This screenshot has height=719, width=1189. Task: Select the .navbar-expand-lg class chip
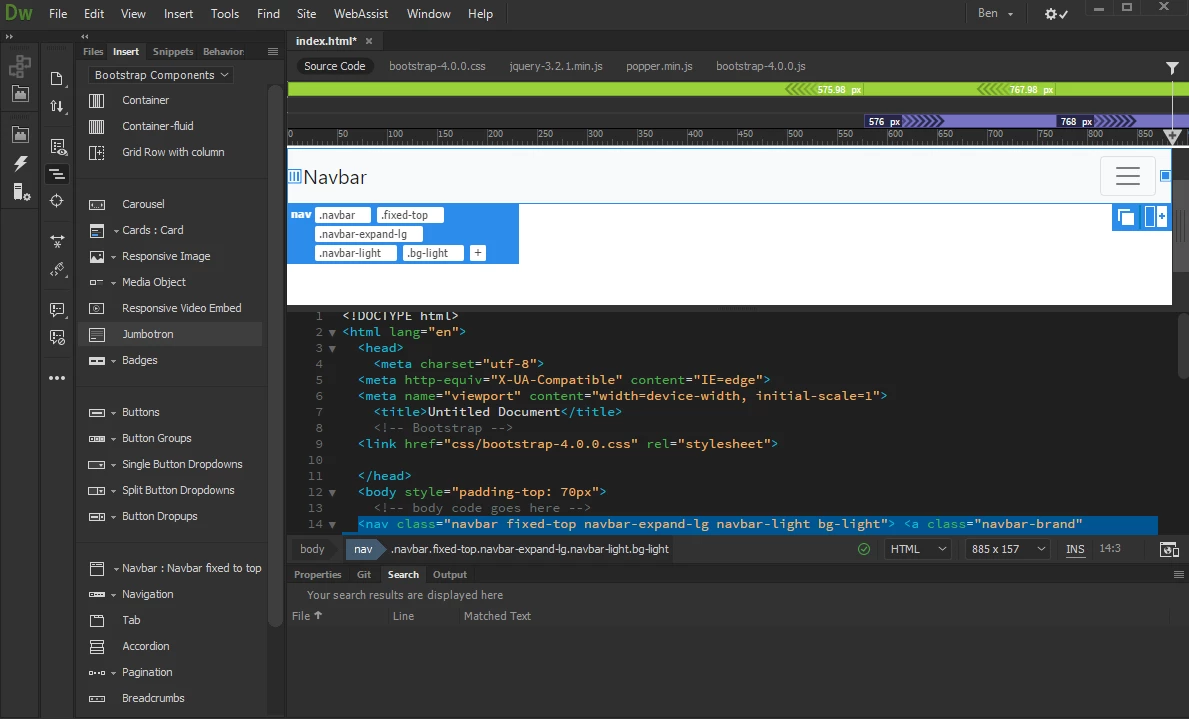pos(369,234)
